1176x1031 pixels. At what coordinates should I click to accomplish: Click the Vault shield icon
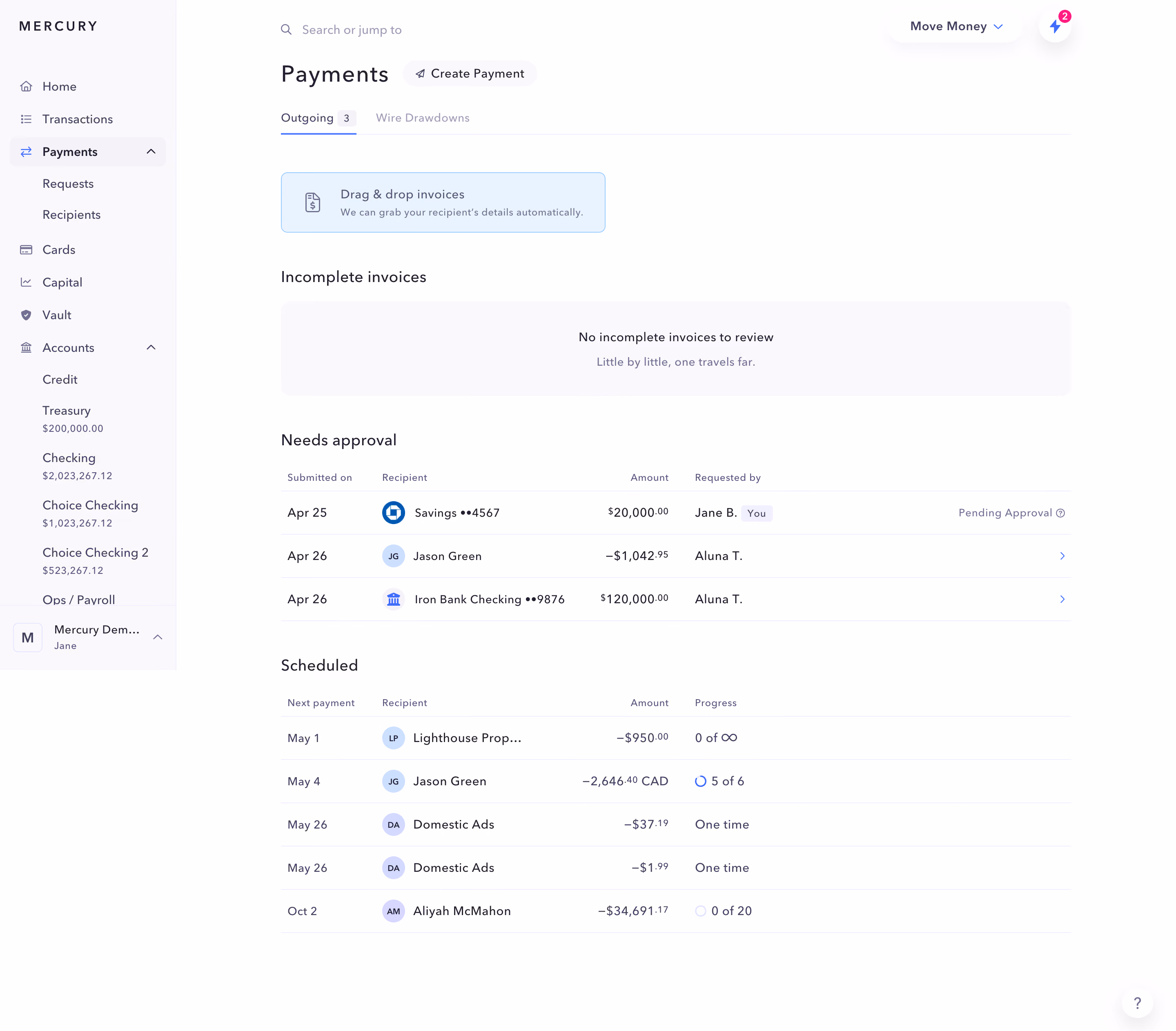[x=26, y=315]
